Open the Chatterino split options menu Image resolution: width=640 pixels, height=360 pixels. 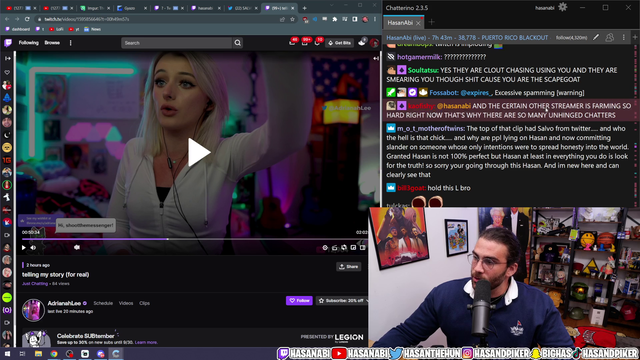point(624,38)
